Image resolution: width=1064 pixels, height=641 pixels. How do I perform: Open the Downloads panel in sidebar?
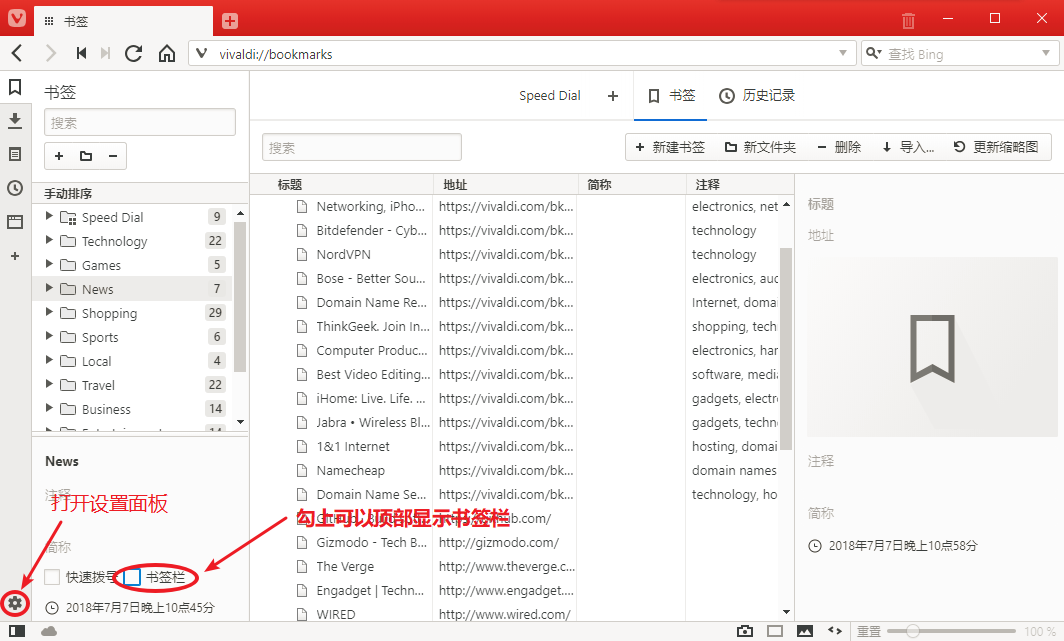15,121
